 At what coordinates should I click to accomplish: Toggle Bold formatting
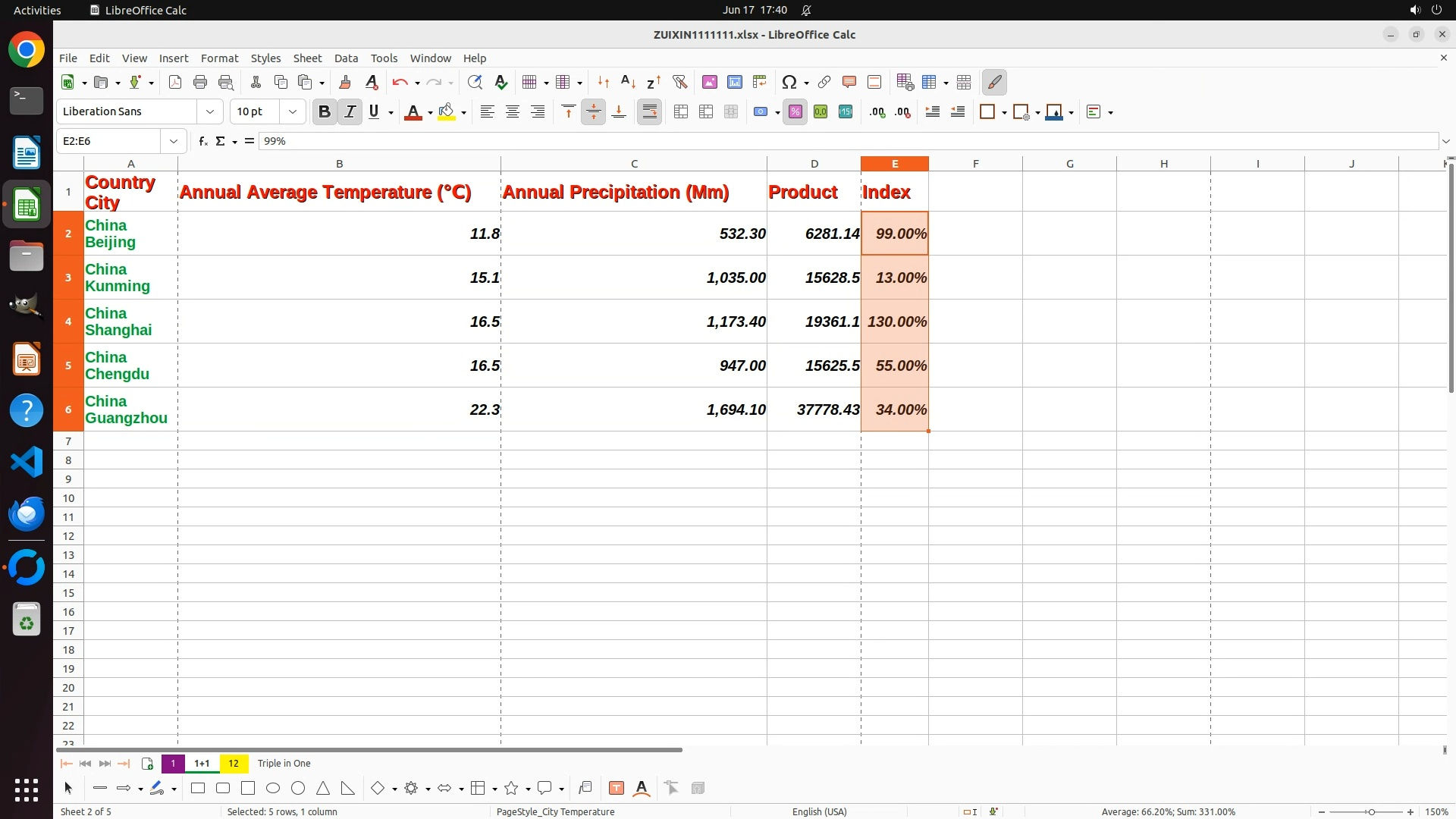click(325, 112)
